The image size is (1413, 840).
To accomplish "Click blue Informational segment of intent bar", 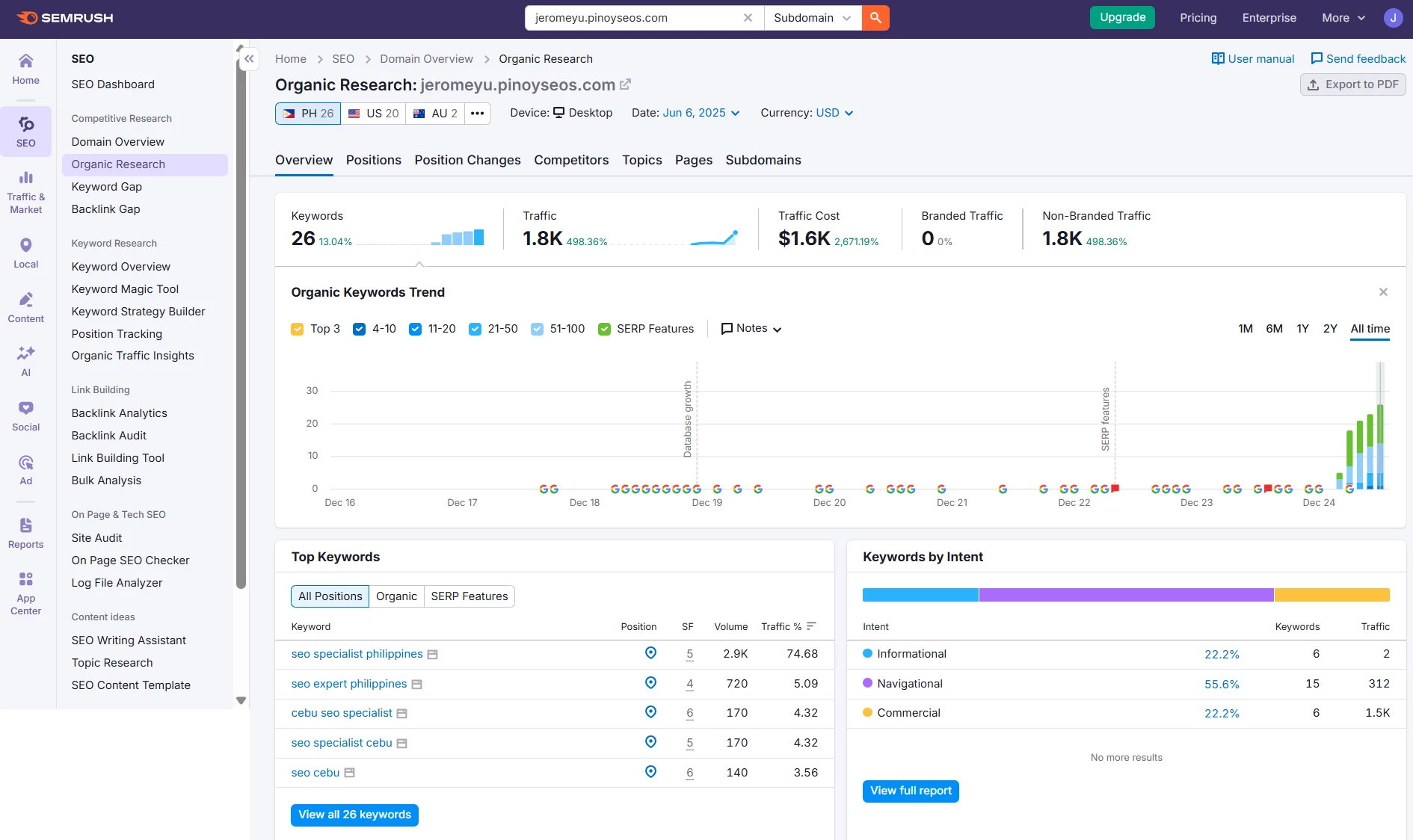I will pos(920,595).
